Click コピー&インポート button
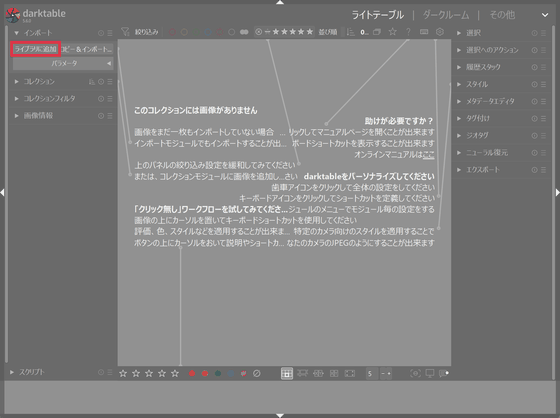The width and height of the screenshot is (560, 418). [87, 49]
